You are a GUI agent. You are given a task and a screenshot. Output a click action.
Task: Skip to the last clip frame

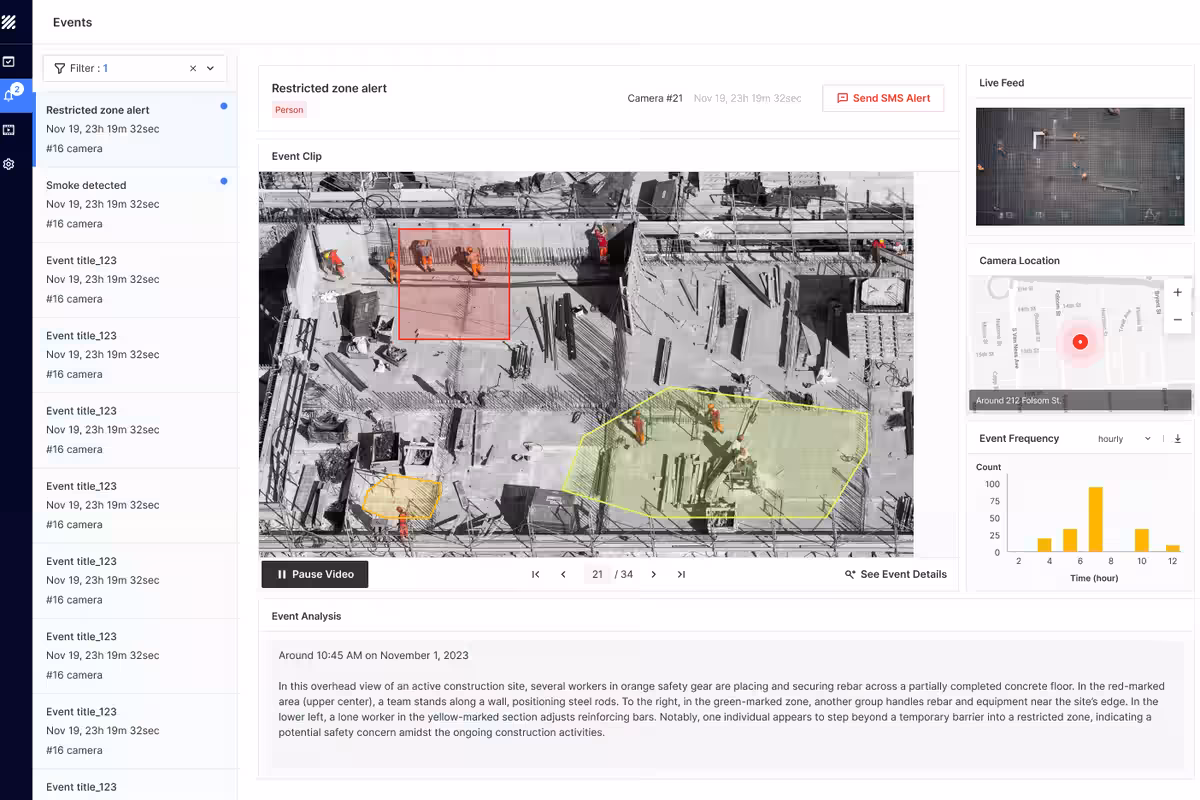pos(681,575)
